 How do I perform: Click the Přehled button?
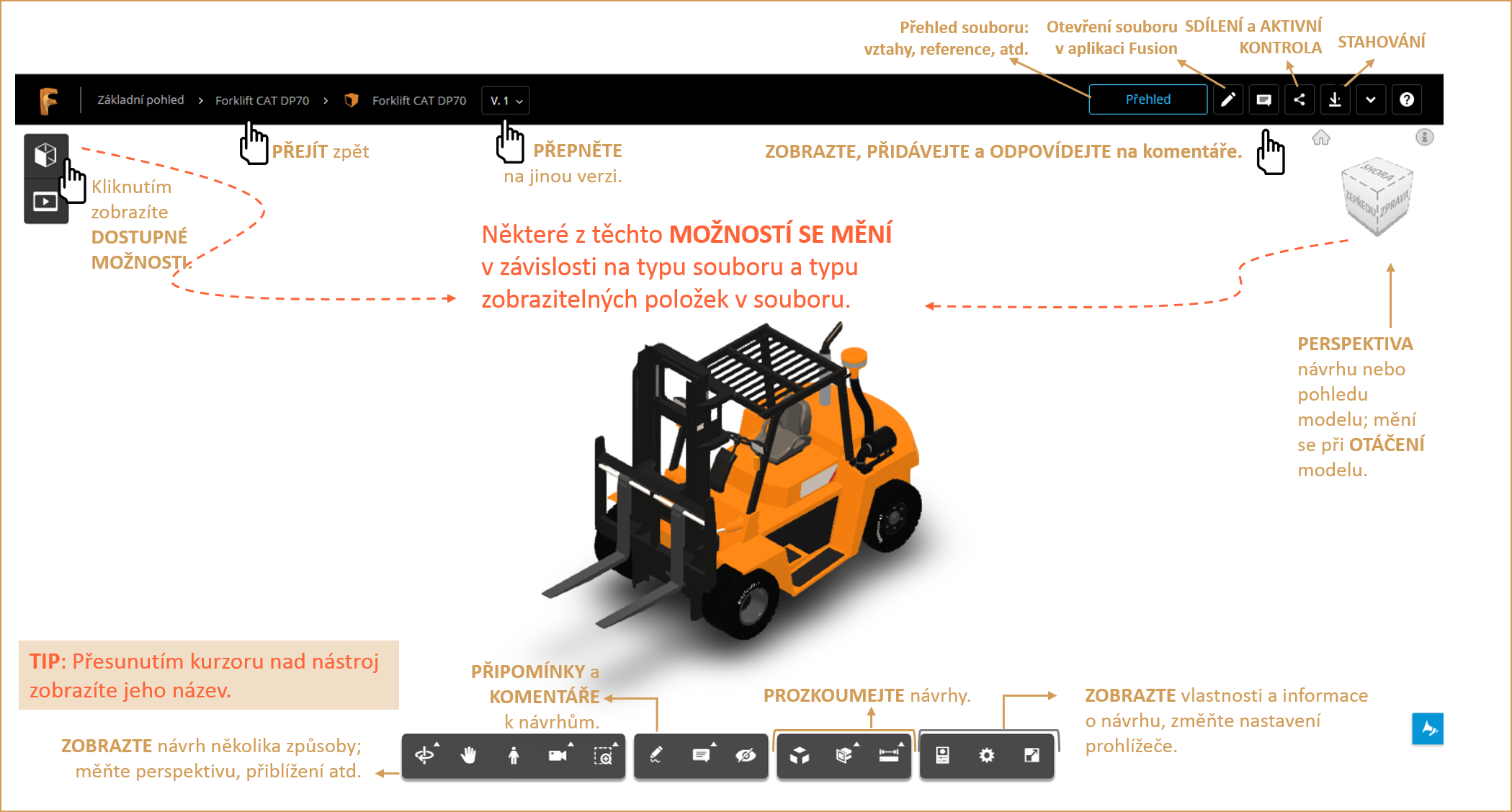[x=1148, y=99]
